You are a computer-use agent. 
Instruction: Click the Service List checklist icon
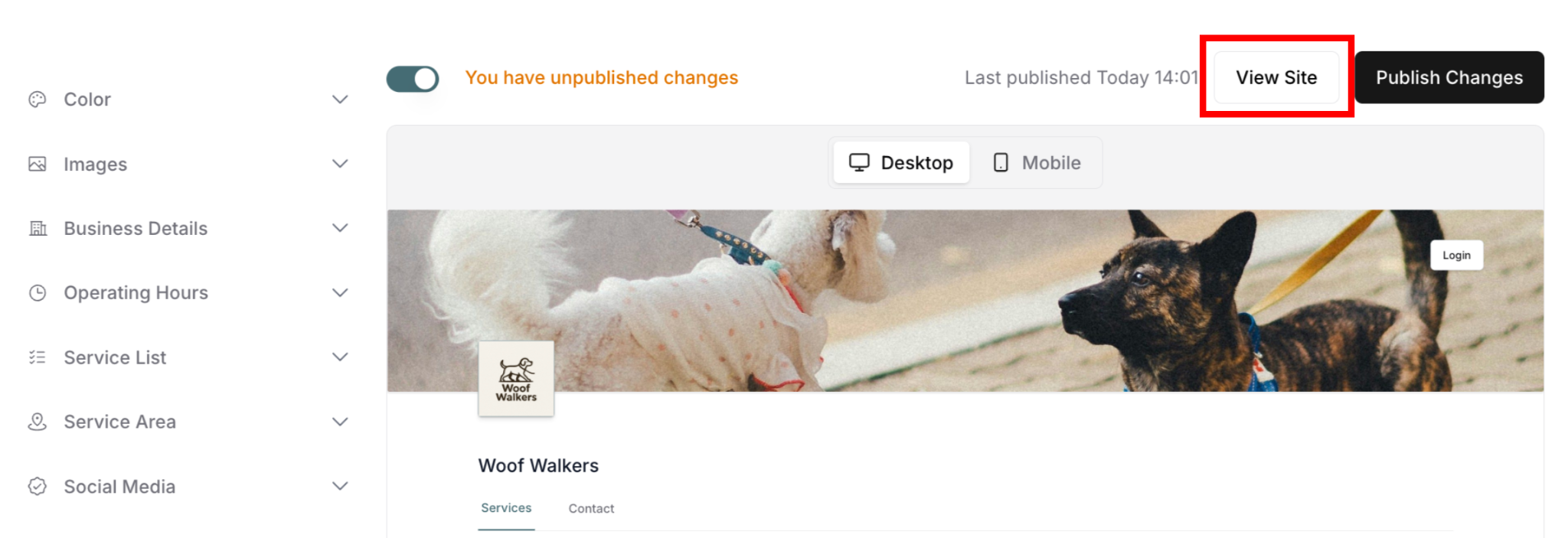click(38, 357)
